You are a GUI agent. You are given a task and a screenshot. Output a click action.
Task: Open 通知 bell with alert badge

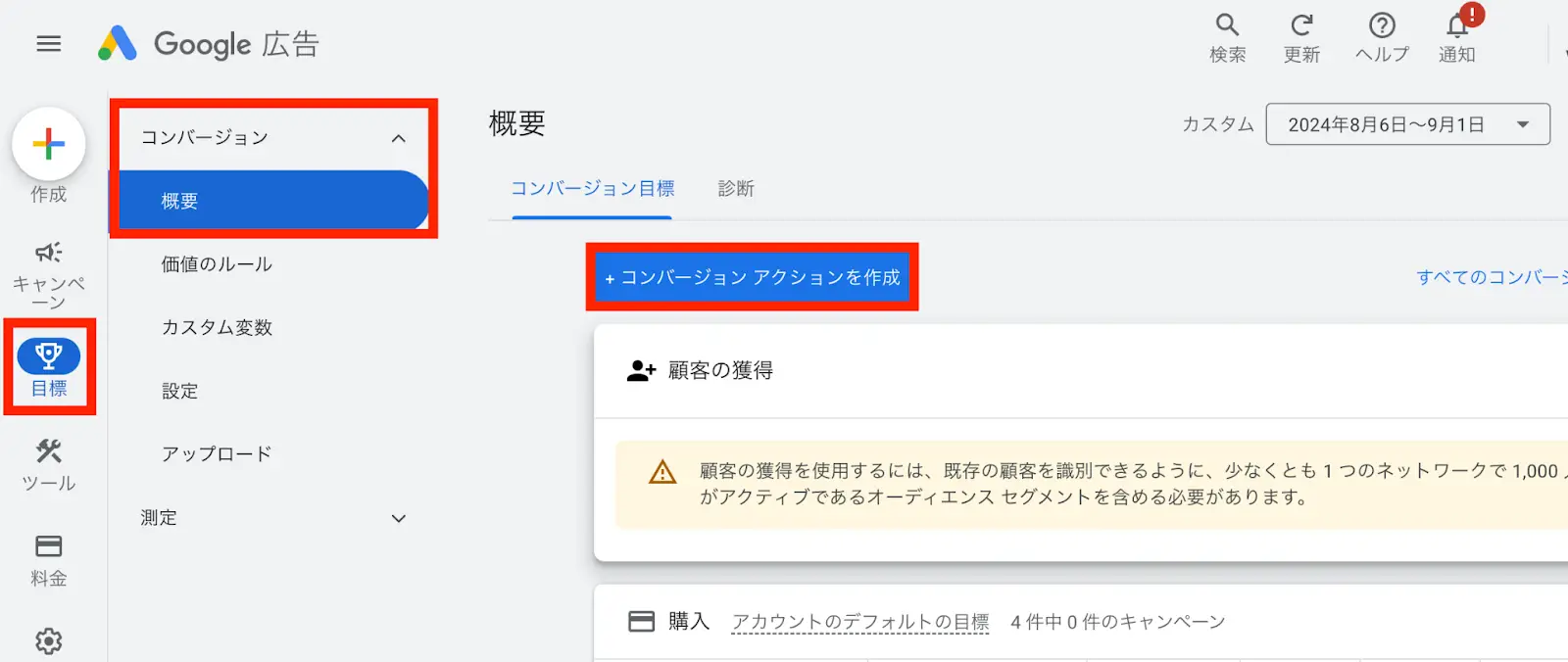pyautogui.click(x=1457, y=25)
